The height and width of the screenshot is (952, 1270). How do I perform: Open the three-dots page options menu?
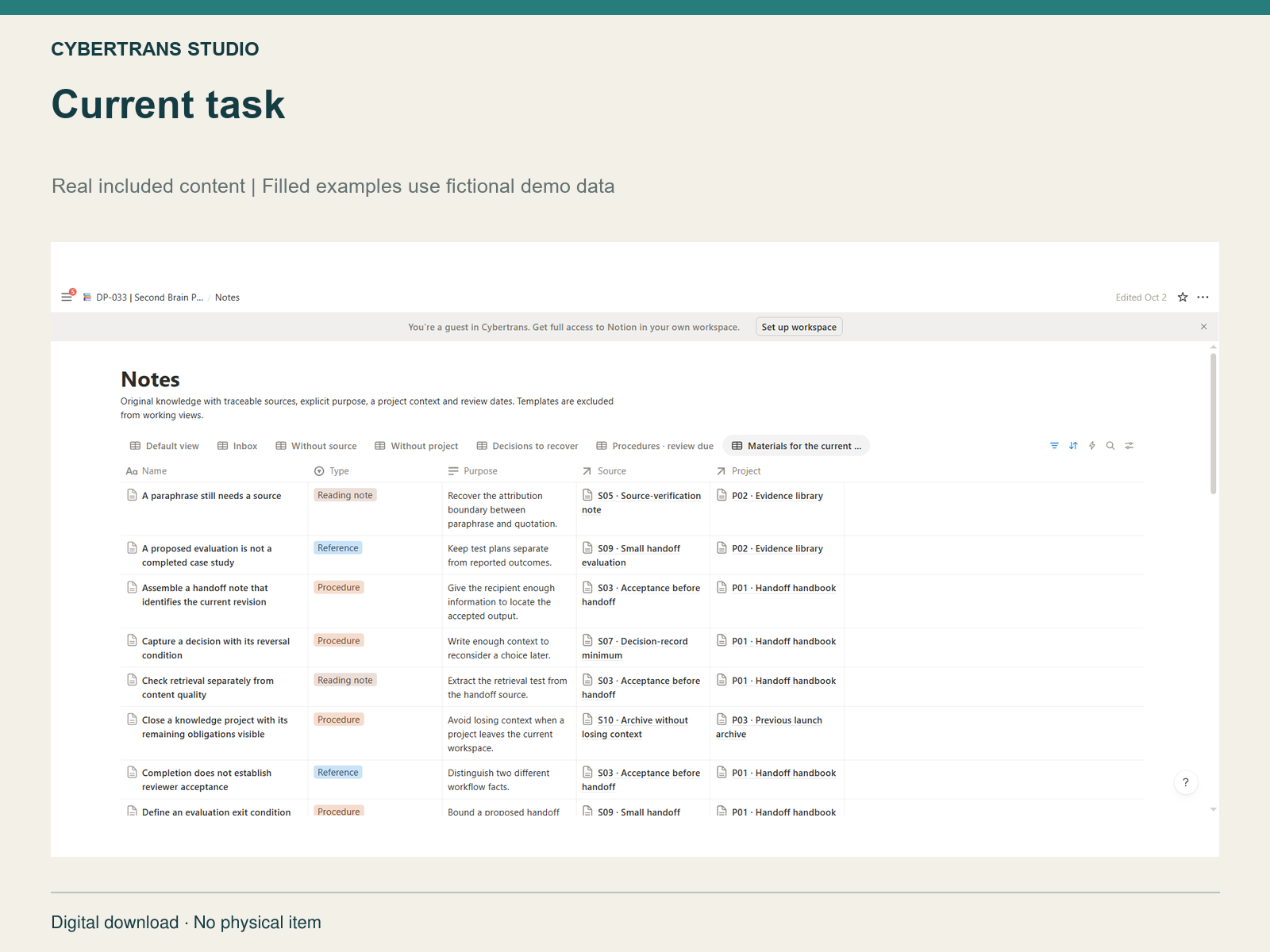pyautogui.click(x=1203, y=297)
